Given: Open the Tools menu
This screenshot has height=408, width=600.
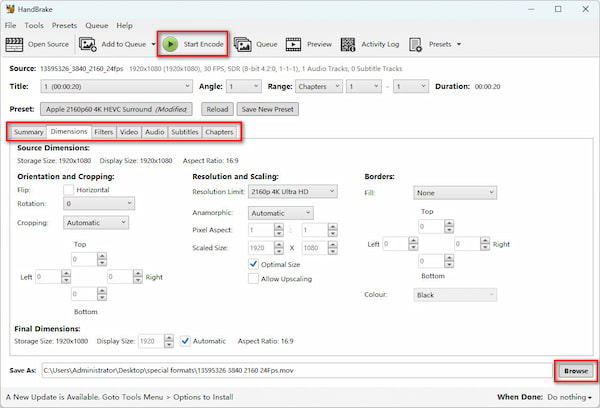Looking at the screenshot, I should click(34, 26).
